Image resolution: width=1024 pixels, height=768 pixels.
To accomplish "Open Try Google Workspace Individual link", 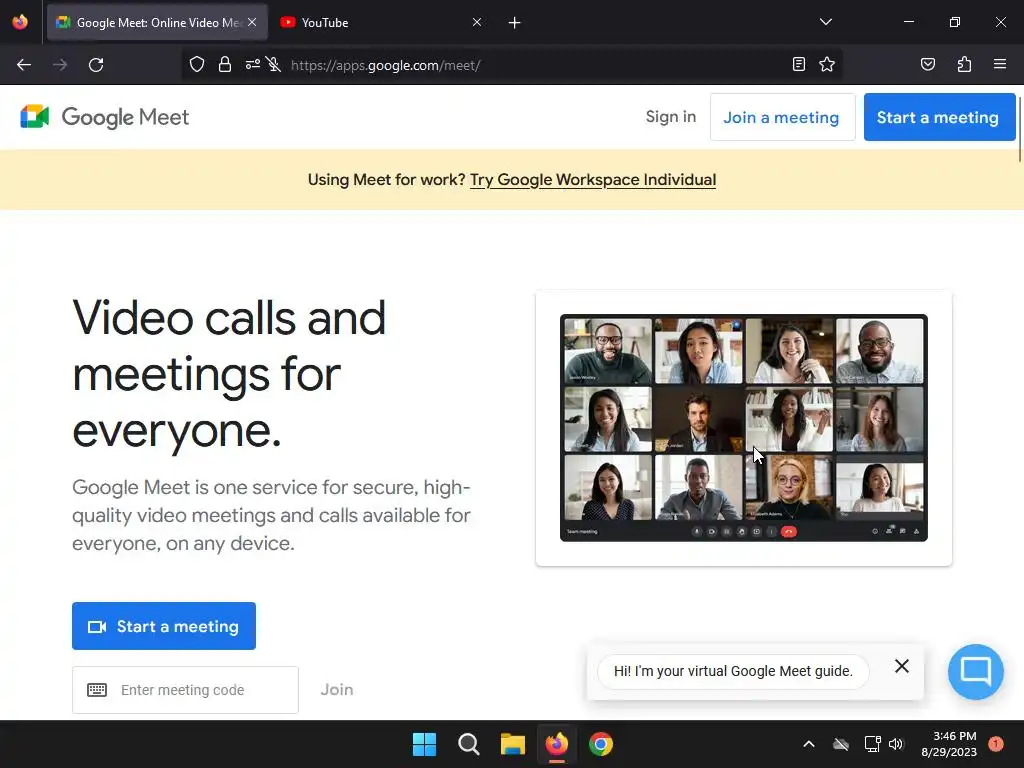I will [593, 180].
